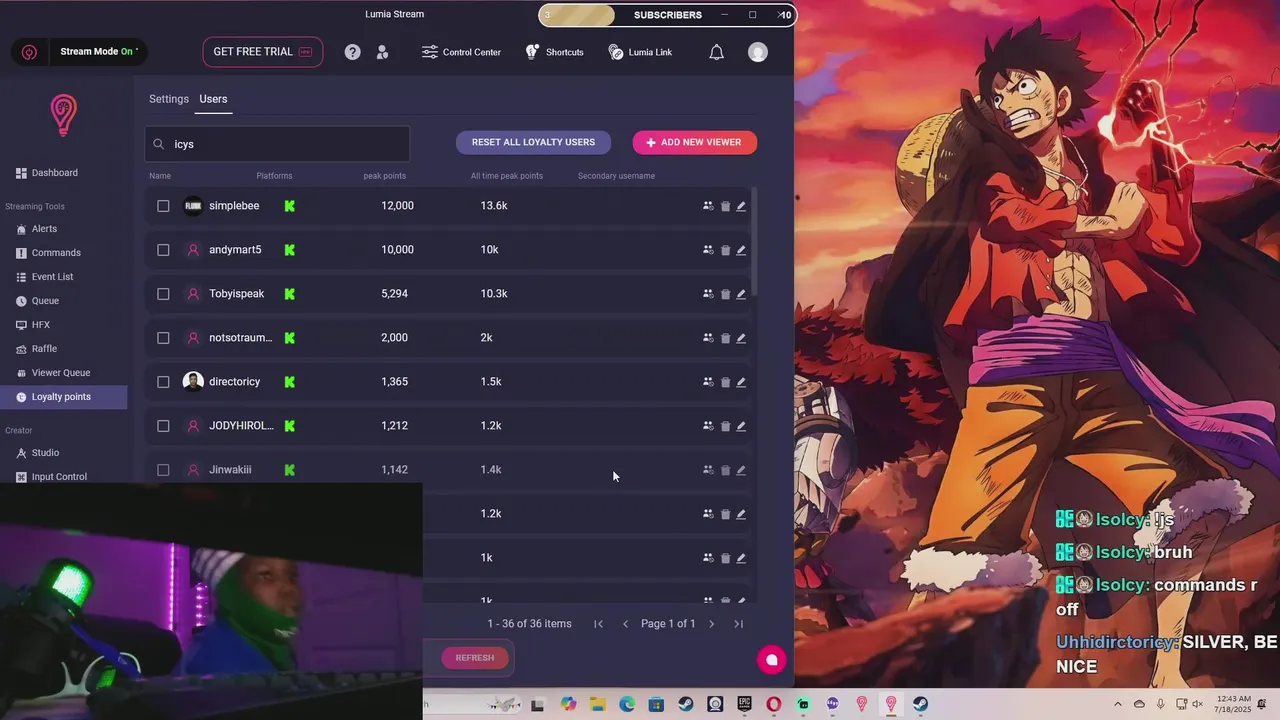Open the community people icon in header

pos(382,52)
